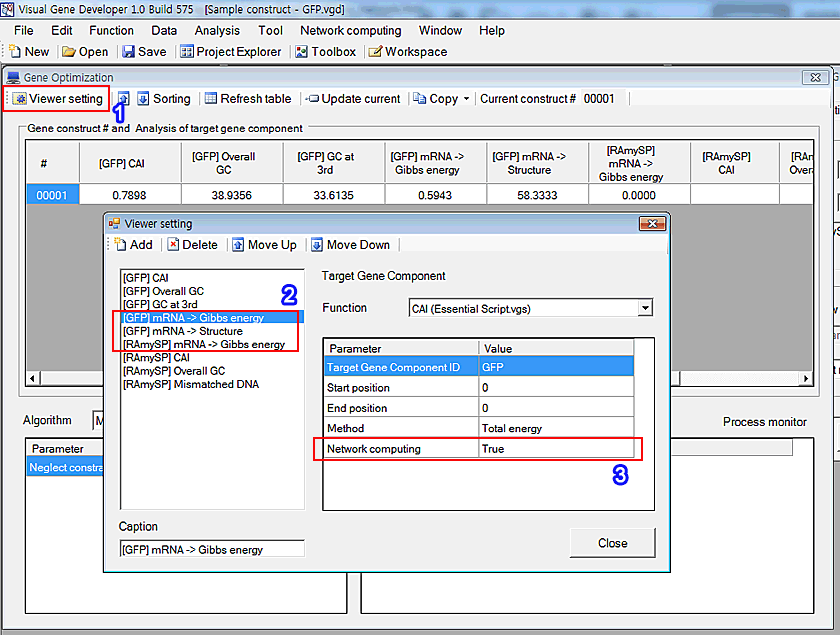Expand the Function dropdown in Viewer setting
840x635 pixels.
[x=645, y=308]
